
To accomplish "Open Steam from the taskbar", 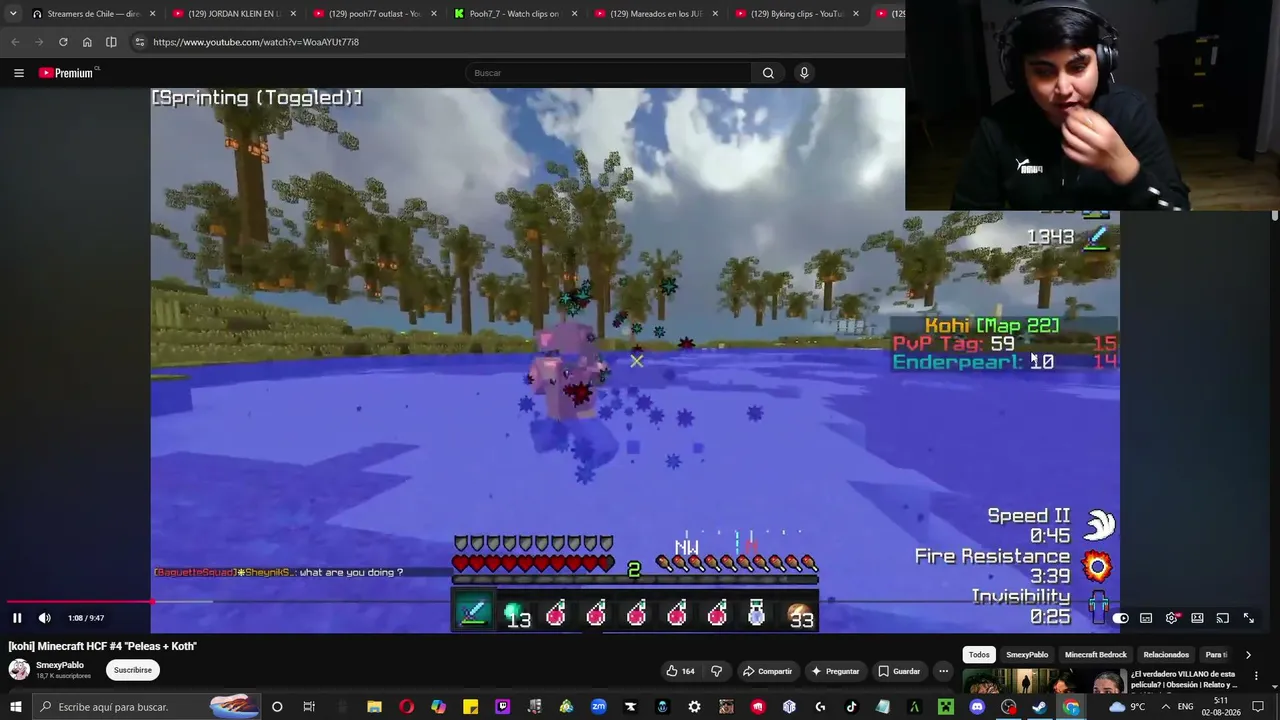I will click(x=1039, y=707).
